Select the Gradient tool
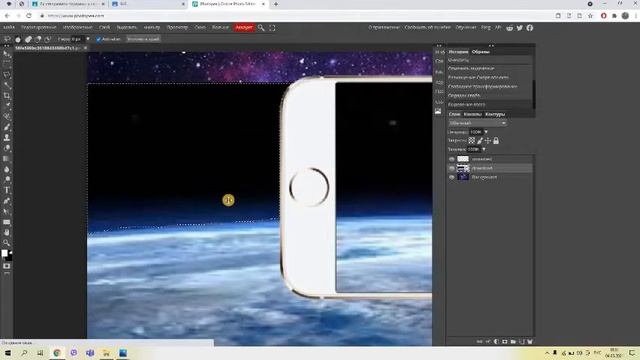This screenshot has height=360, width=640. pyautogui.click(x=7, y=159)
